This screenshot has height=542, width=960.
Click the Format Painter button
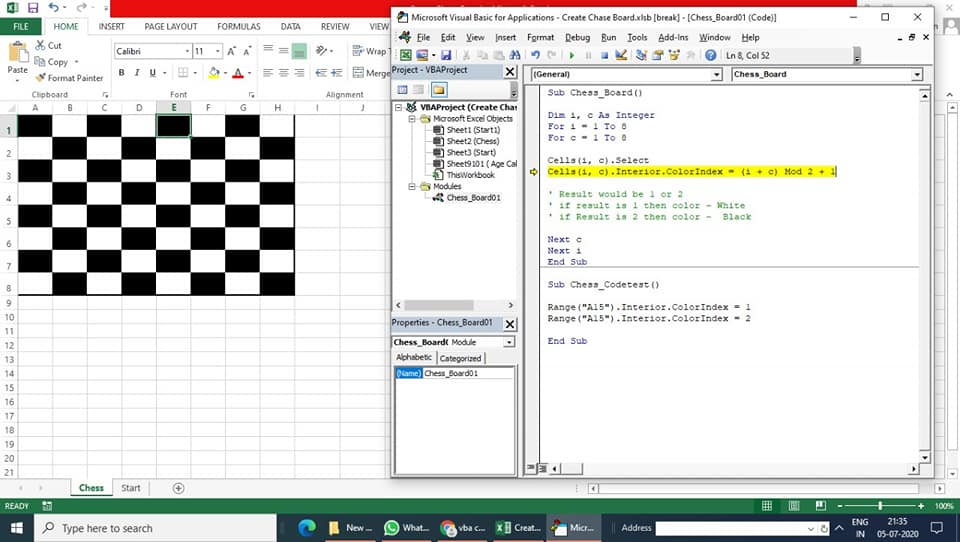point(69,78)
